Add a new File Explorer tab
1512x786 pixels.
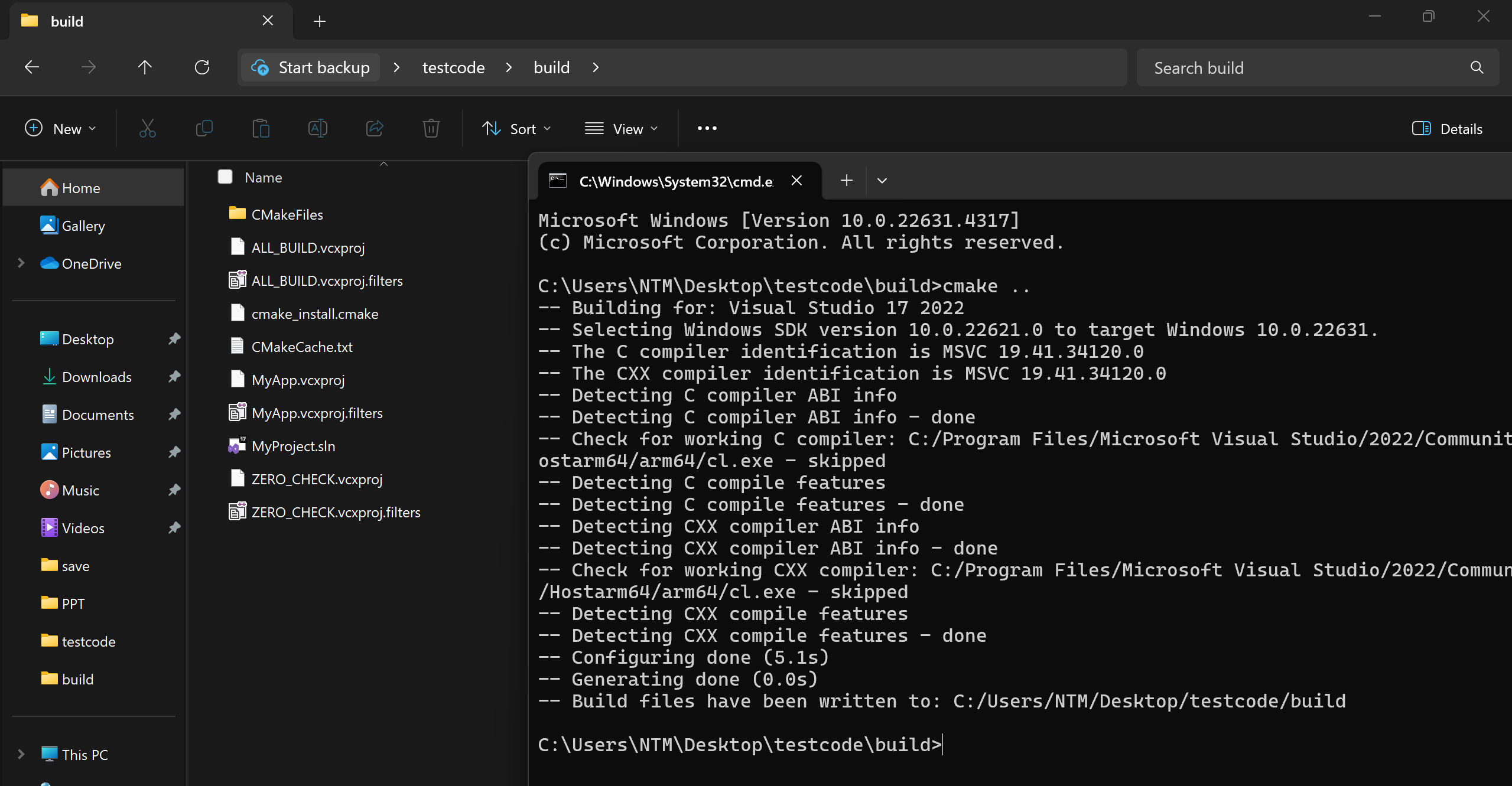point(320,21)
